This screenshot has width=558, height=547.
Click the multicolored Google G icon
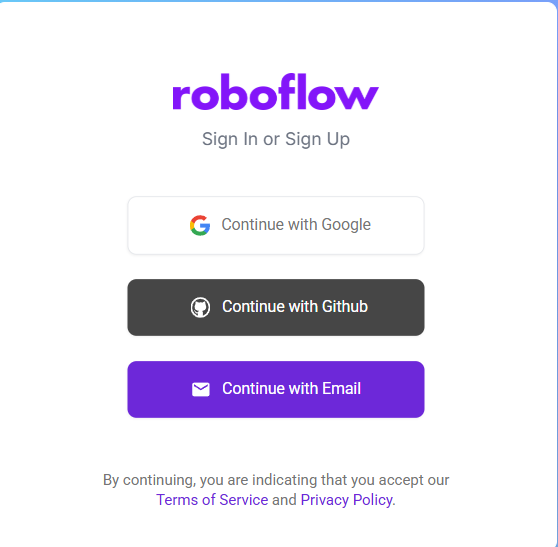coord(200,225)
